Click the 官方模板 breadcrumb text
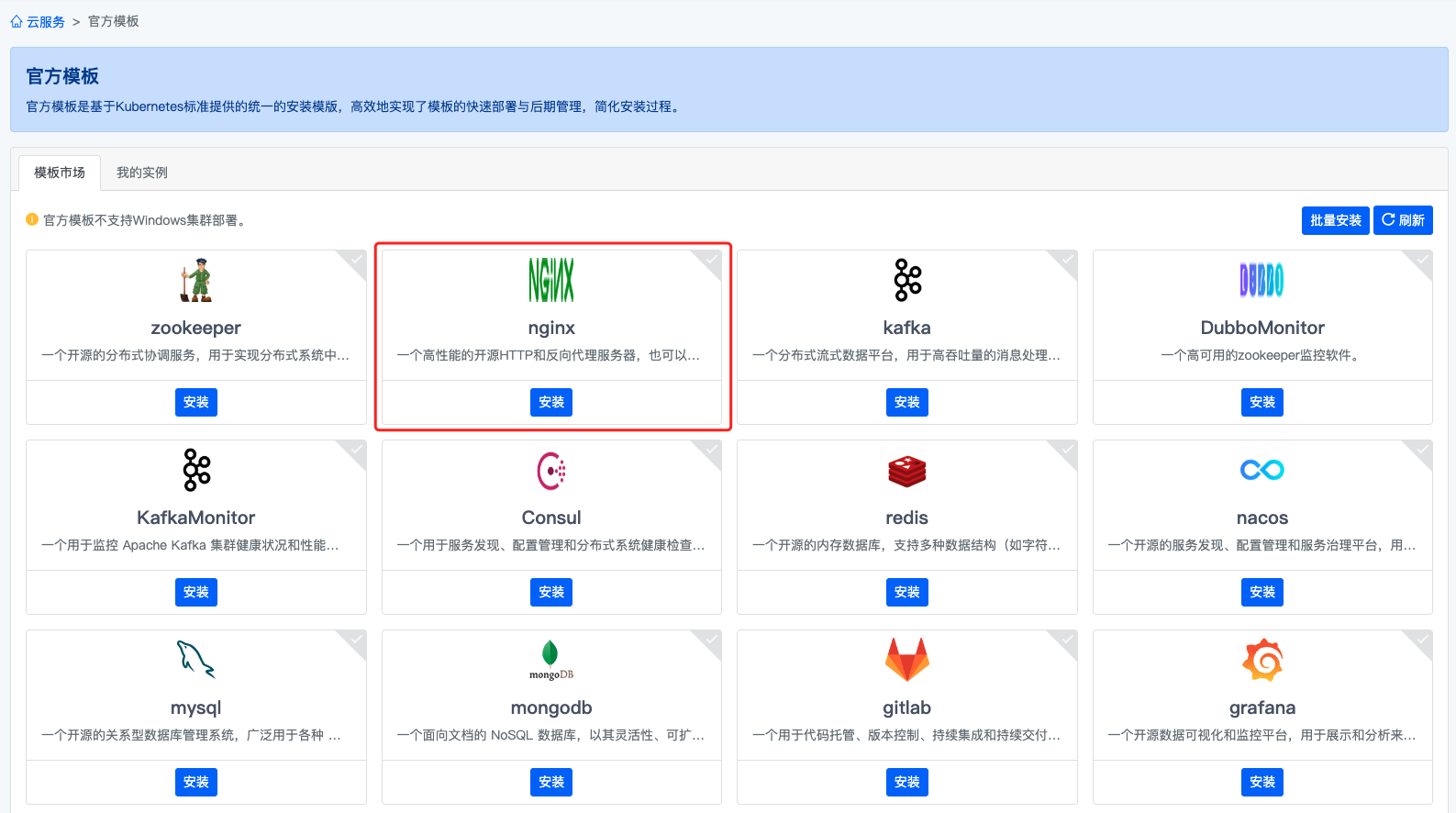1456x813 pixels. [x=114, y=21]
